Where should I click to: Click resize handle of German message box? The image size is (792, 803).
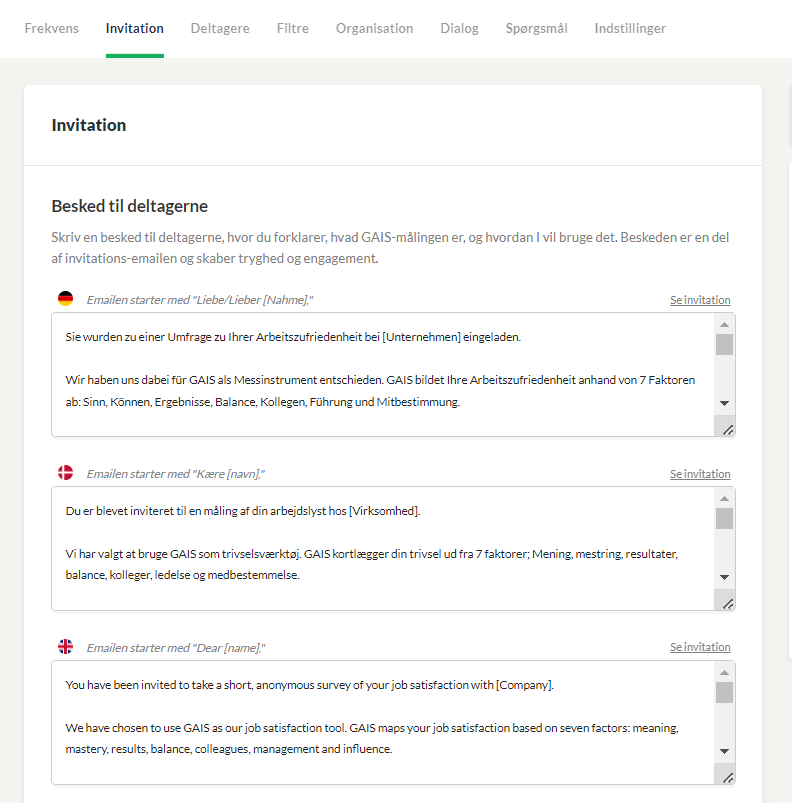[727, 430]
